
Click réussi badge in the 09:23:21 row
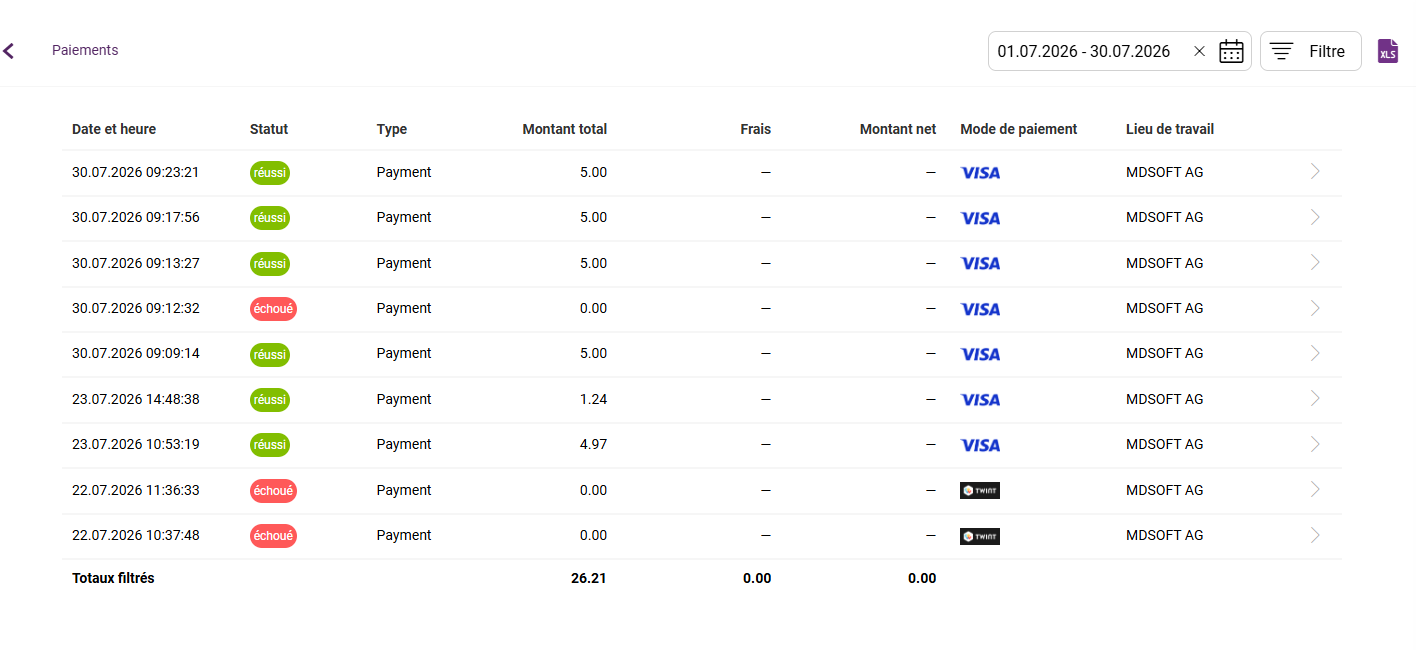tap(270, 173)
